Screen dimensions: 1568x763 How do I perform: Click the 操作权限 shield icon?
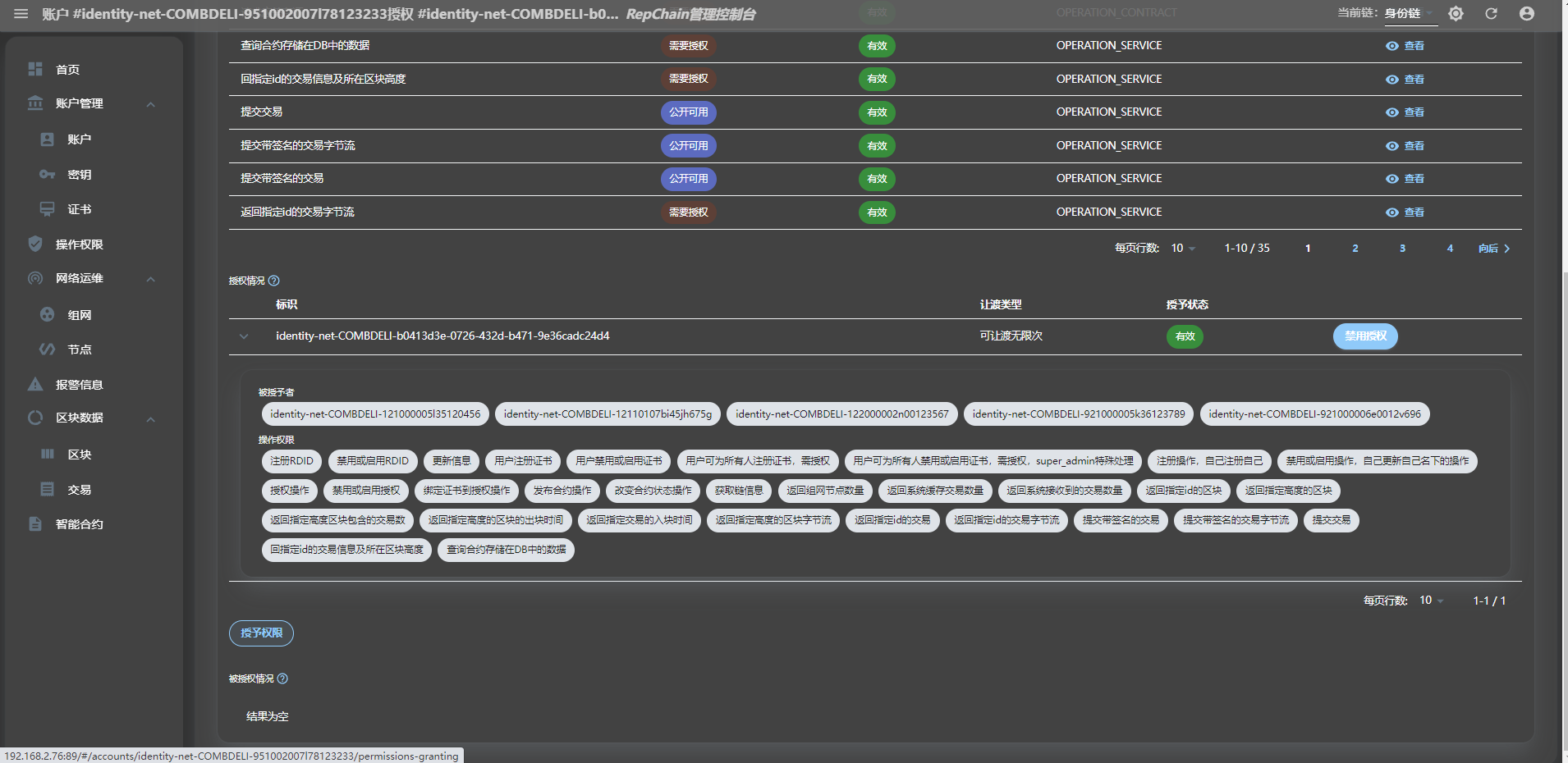tap(35, 244)
